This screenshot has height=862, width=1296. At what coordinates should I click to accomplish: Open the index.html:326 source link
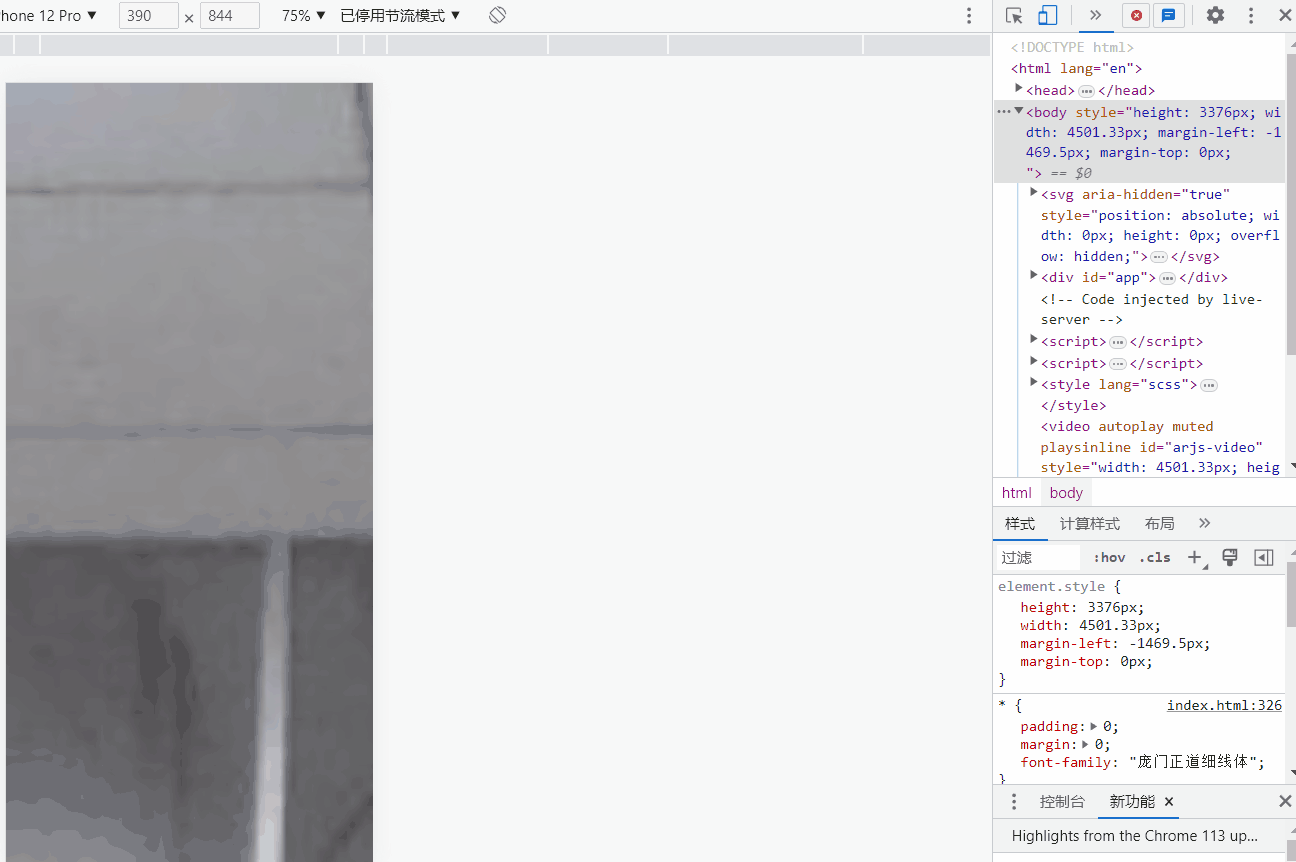tap(1223, 706)
